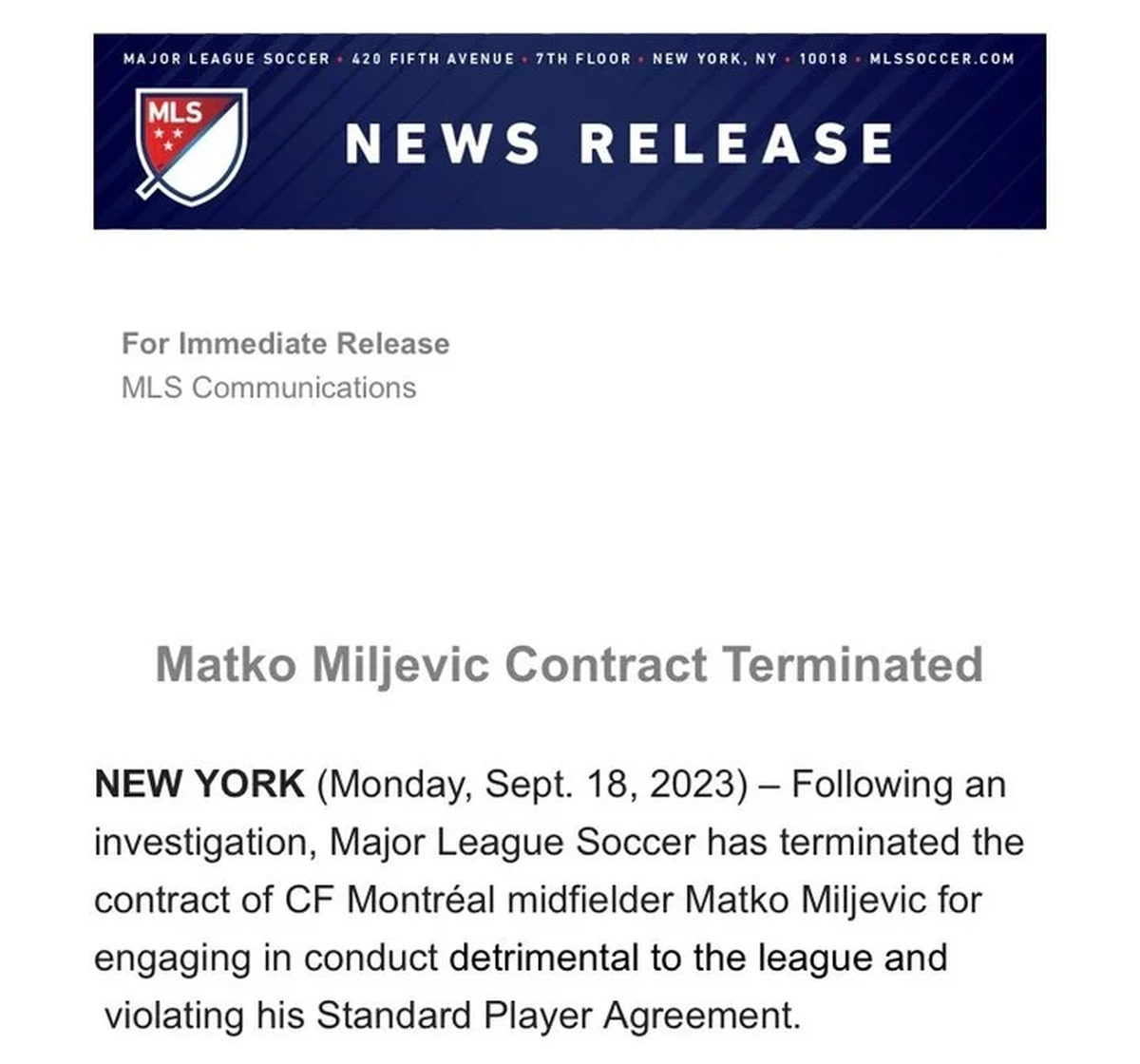Click the 7TH FLOOR header text
Image resolution: width=1140 pixels, height=1064 pixels.
(583, 59)
